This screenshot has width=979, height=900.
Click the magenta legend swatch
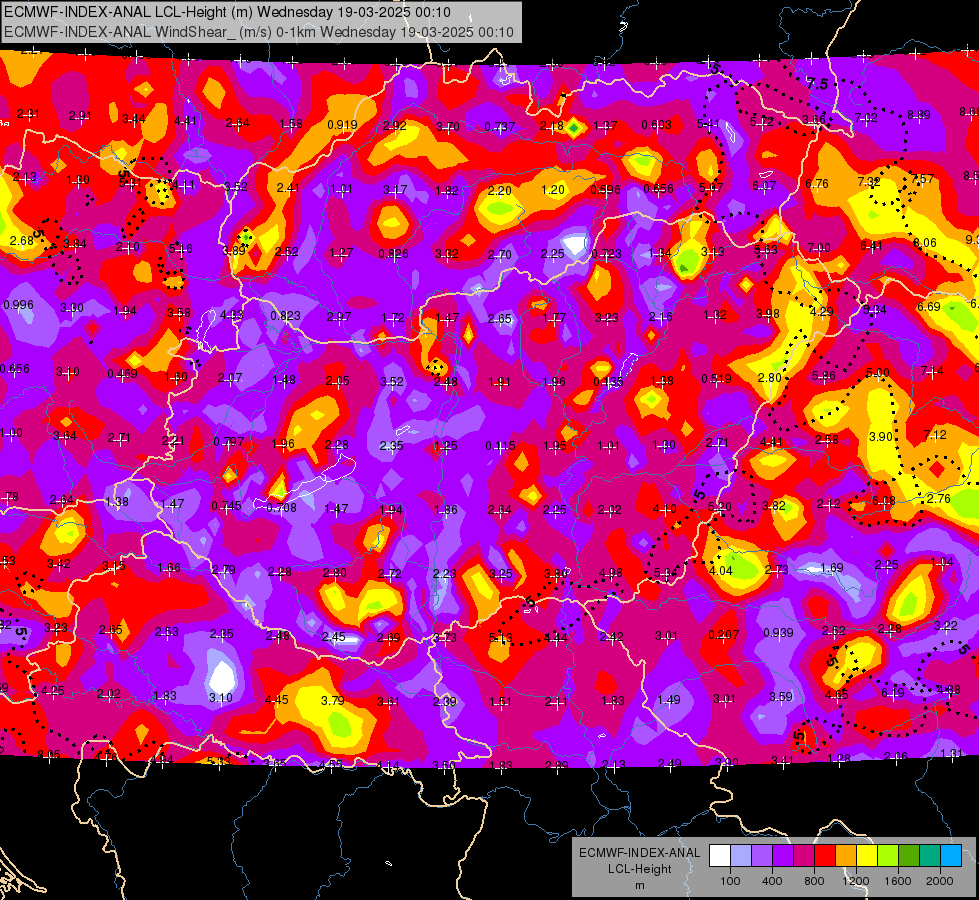[804, 856]
